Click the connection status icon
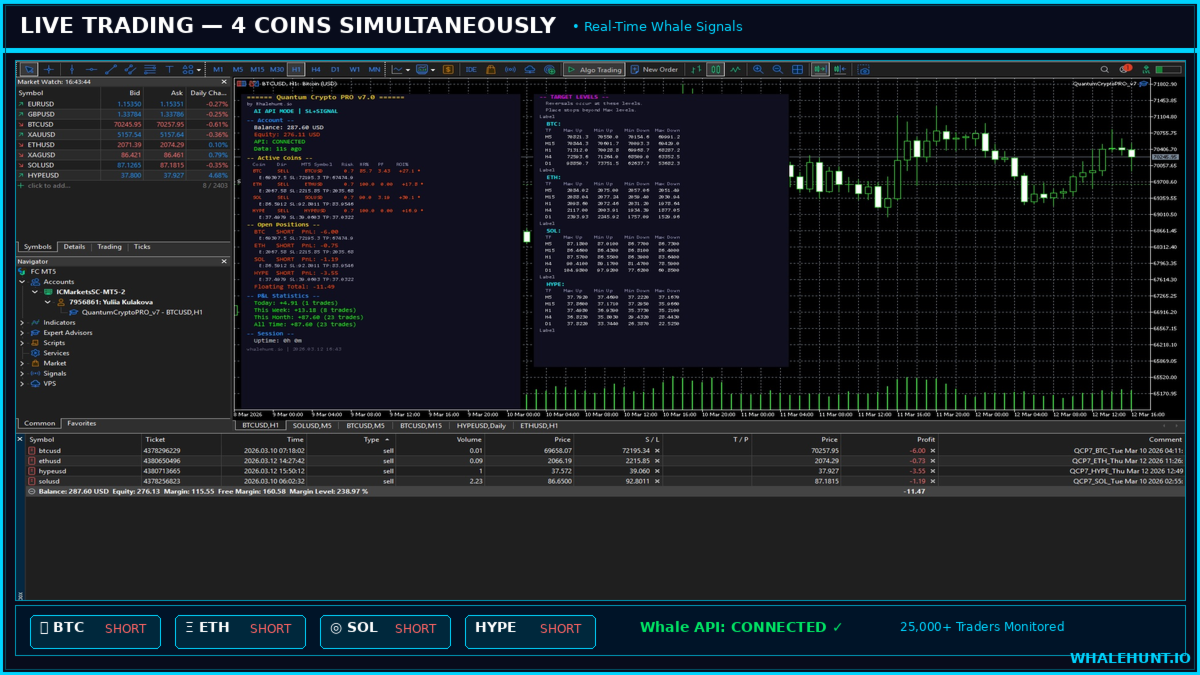 (x=1146, y=69)
